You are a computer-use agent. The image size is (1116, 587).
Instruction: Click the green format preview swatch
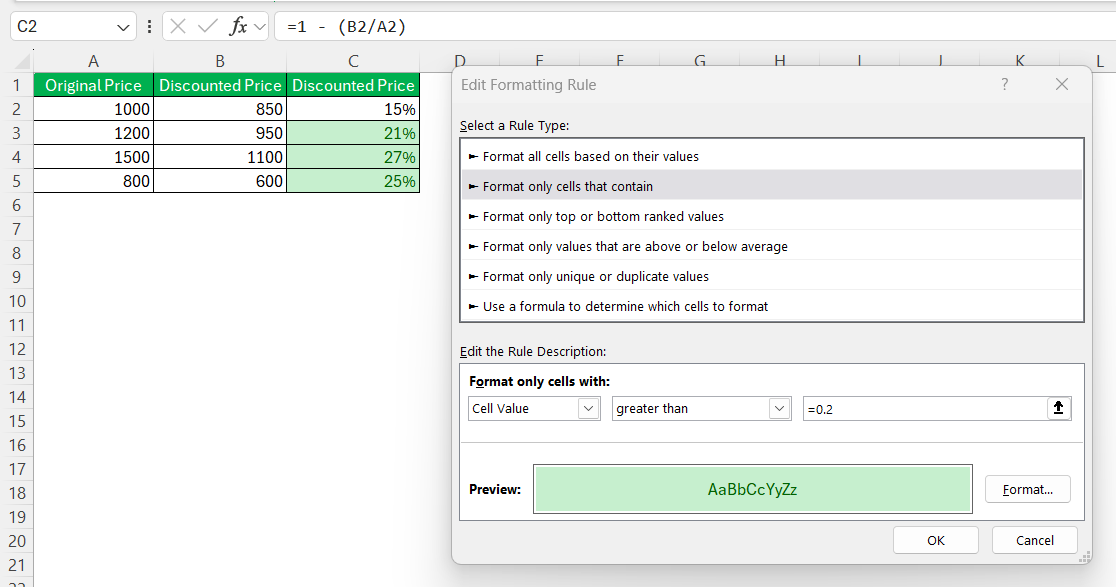[x=753, y=489]
